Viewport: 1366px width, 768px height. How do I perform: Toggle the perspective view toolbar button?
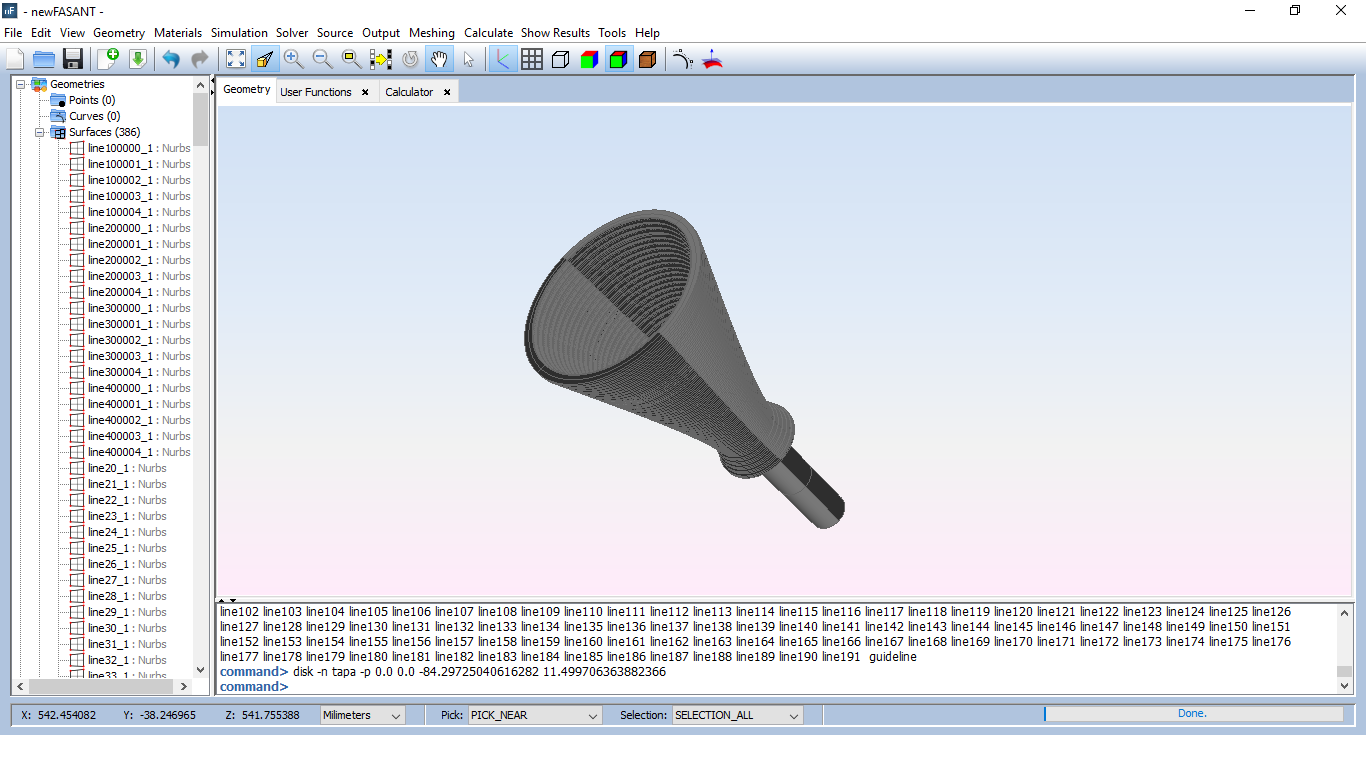click(x=265, y=60)
